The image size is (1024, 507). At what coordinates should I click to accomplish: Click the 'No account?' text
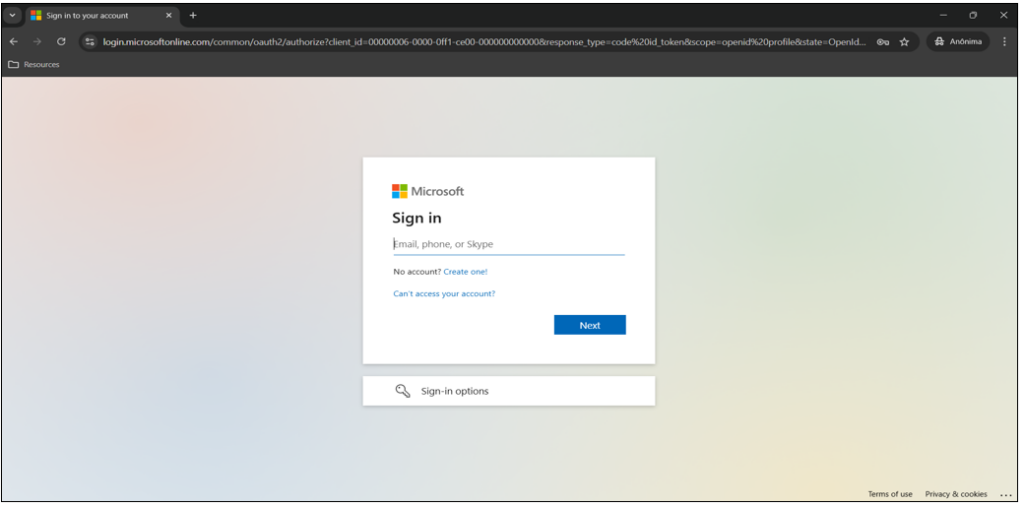point(417,272)
